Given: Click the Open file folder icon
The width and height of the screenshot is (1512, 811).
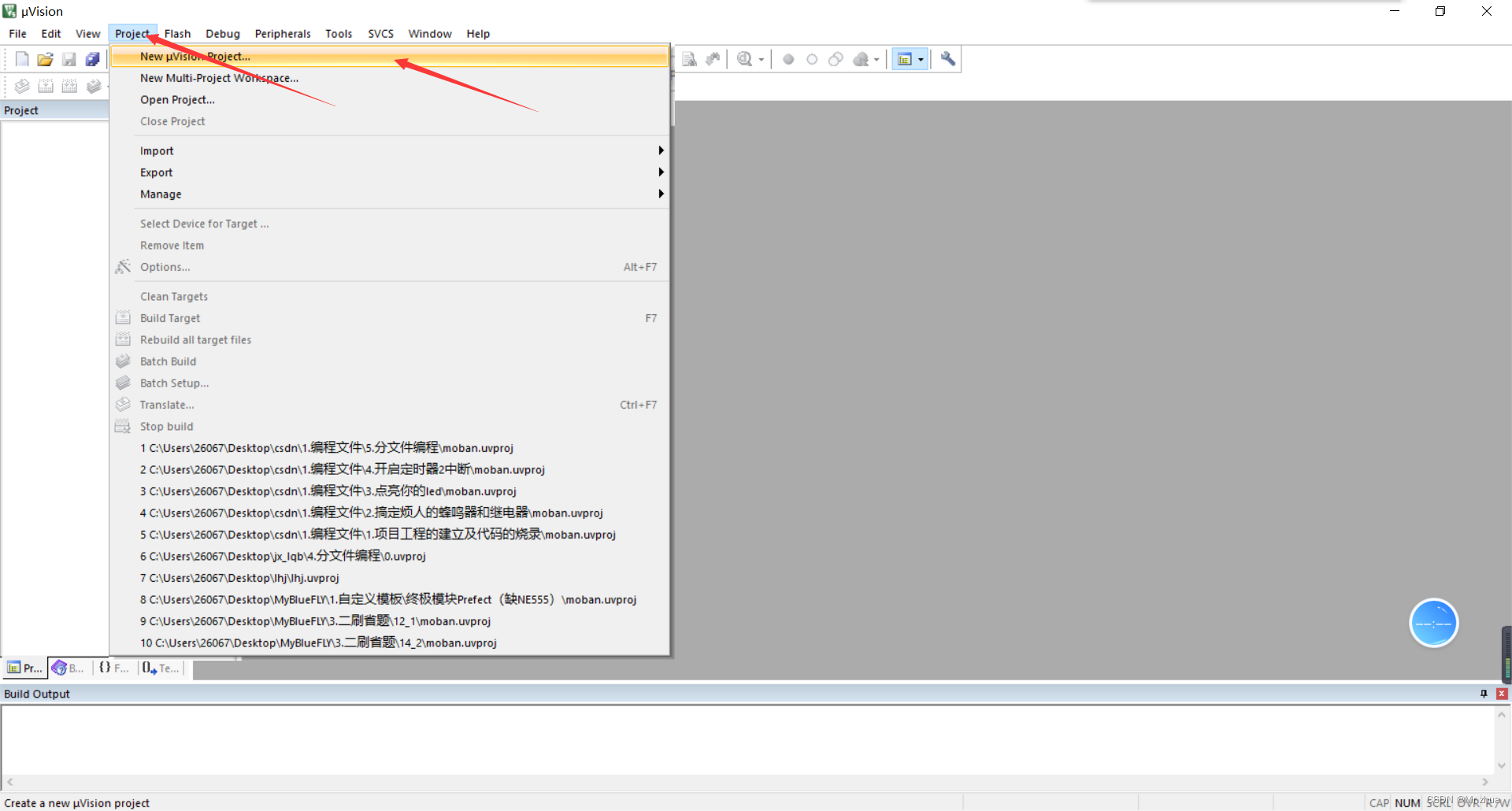Looking at the screenshot, I should coord(46,59).
